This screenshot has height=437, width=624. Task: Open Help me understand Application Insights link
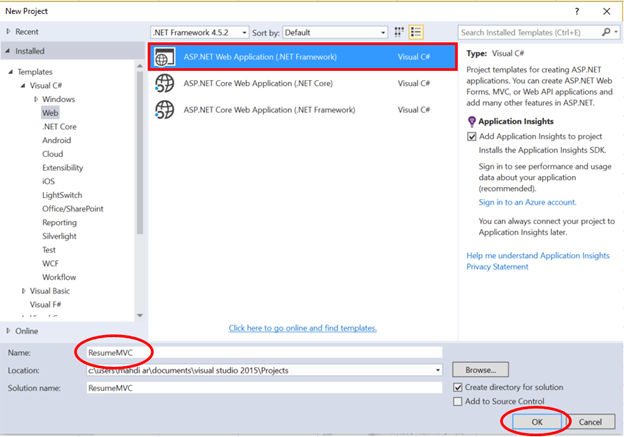click(538, 256)
